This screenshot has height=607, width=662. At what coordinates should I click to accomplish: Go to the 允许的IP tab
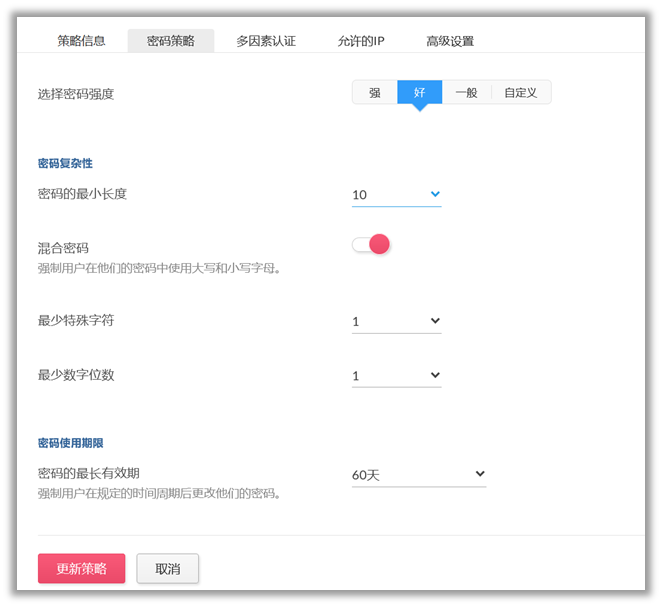point(361,41)
